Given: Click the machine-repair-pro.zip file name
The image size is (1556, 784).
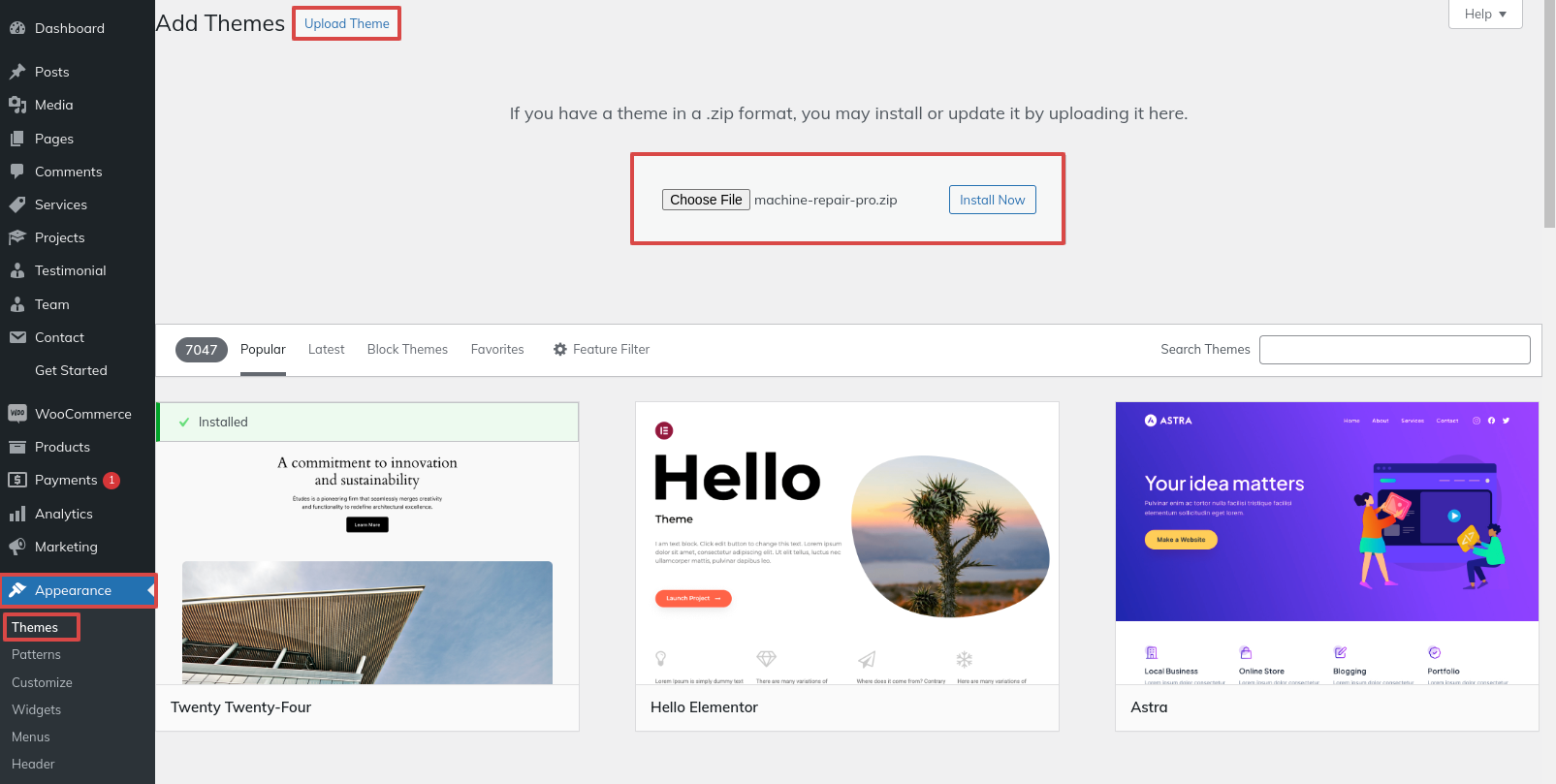Looking at the screenshot, I should coord(826,200).
